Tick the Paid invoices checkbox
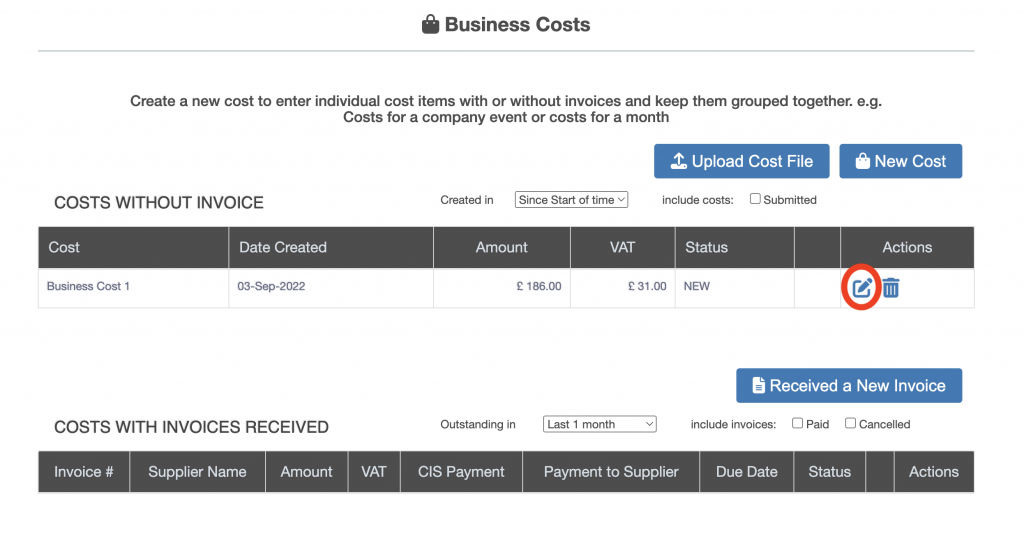The height and width of the screenshot is (536, 1024). 798,423
